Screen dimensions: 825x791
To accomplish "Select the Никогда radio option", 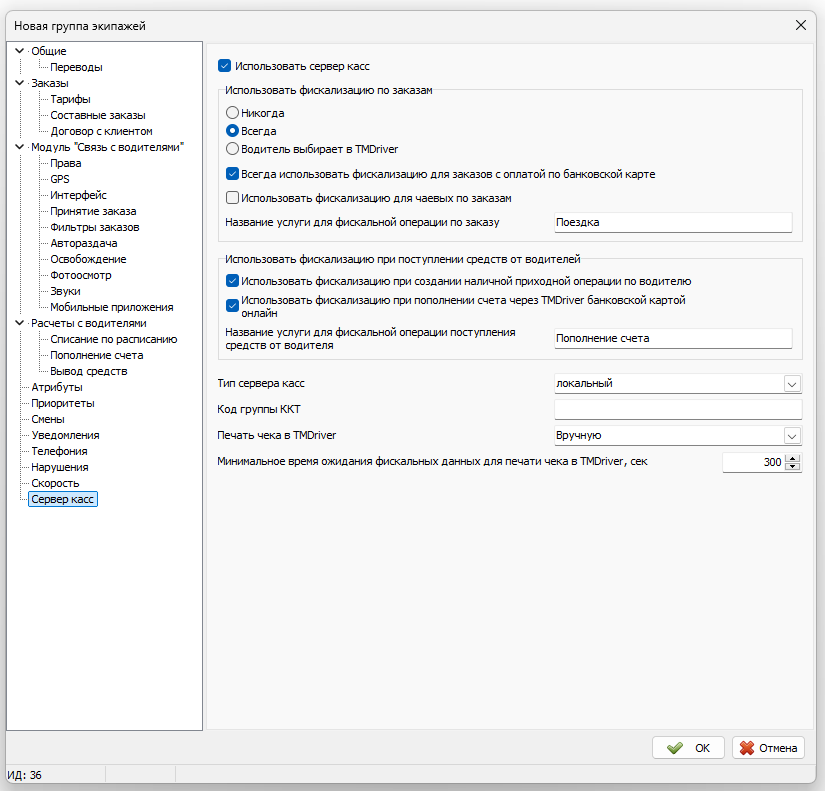I will [x=232, y=114].
